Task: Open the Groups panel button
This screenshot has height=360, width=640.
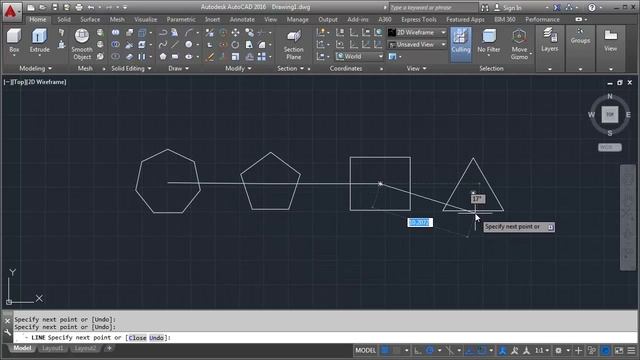Action: coord(580,36)
